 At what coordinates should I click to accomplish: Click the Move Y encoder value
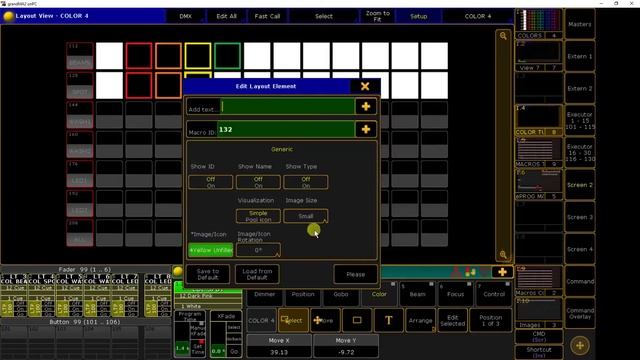click(x=346, y=352)
